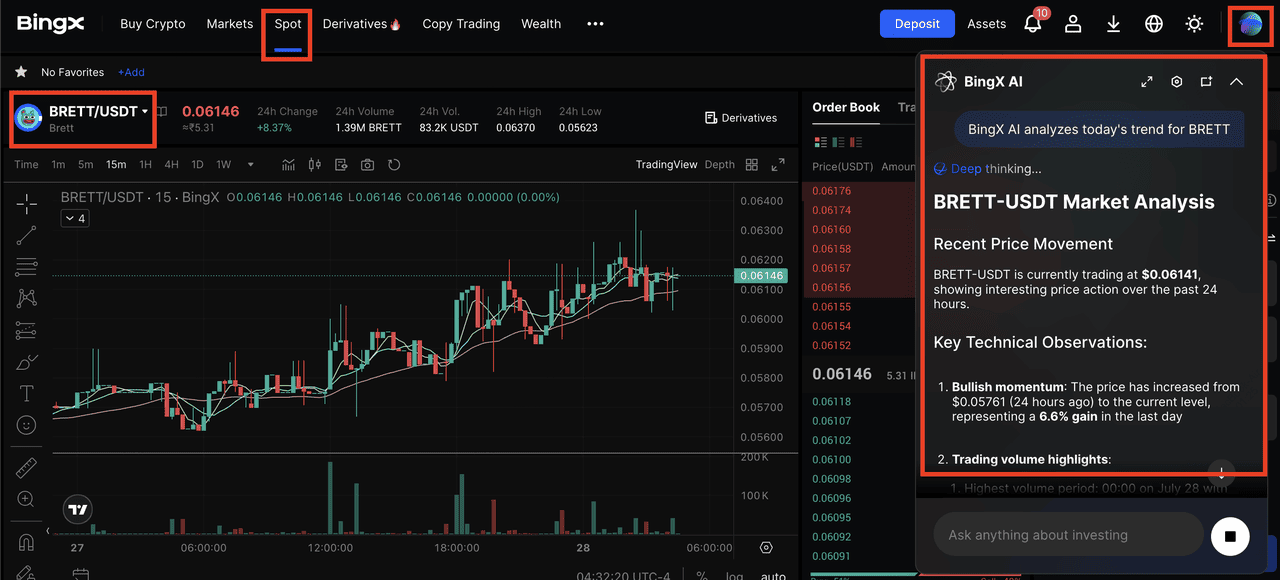Open the language globe icon
1280x580 pixels.
(x=1154, y=24)
